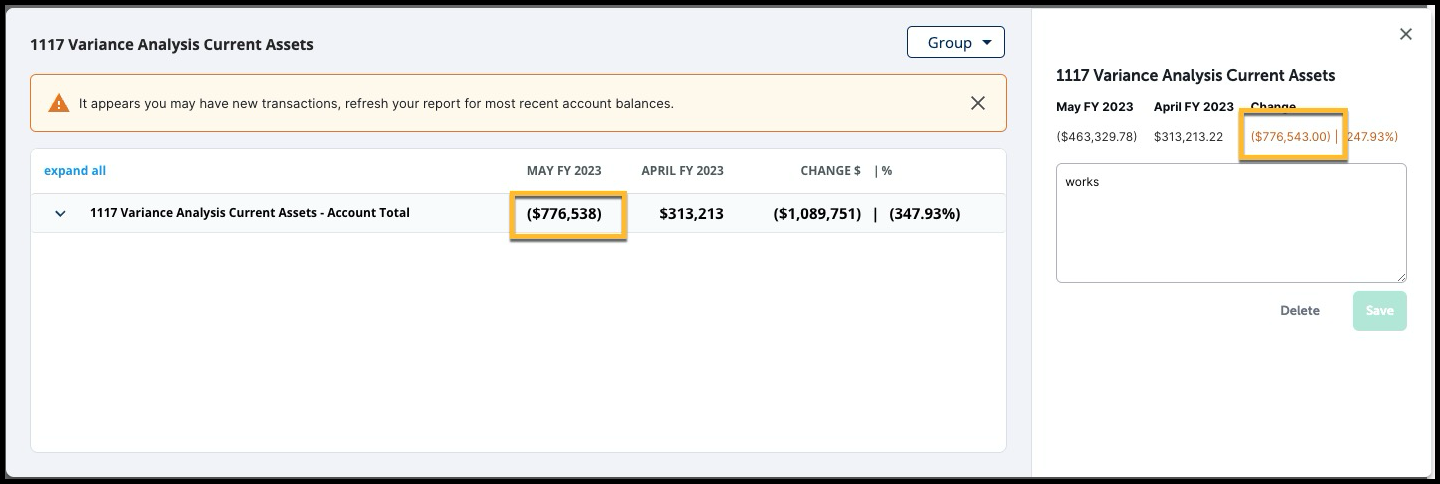This screenshot has width=1440, height=484.
Task: Click into the comment text area containing 'works'
Action: [x=1231, y=223]
